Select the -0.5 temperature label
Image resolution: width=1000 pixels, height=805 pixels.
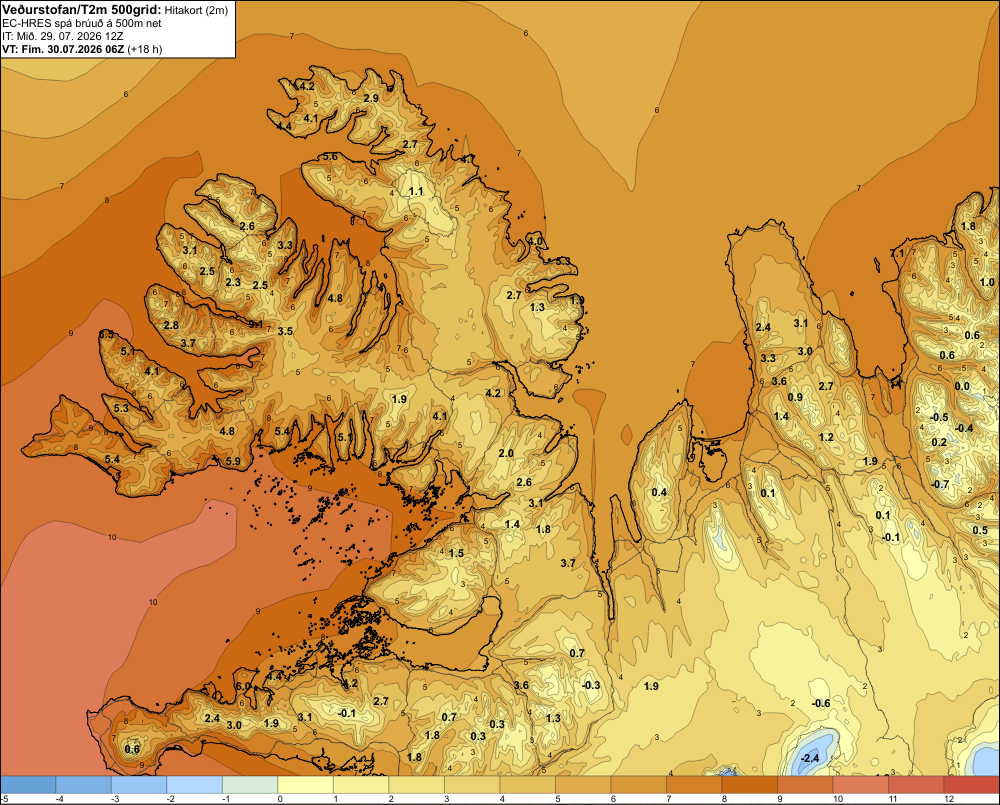tap(939, 418)
